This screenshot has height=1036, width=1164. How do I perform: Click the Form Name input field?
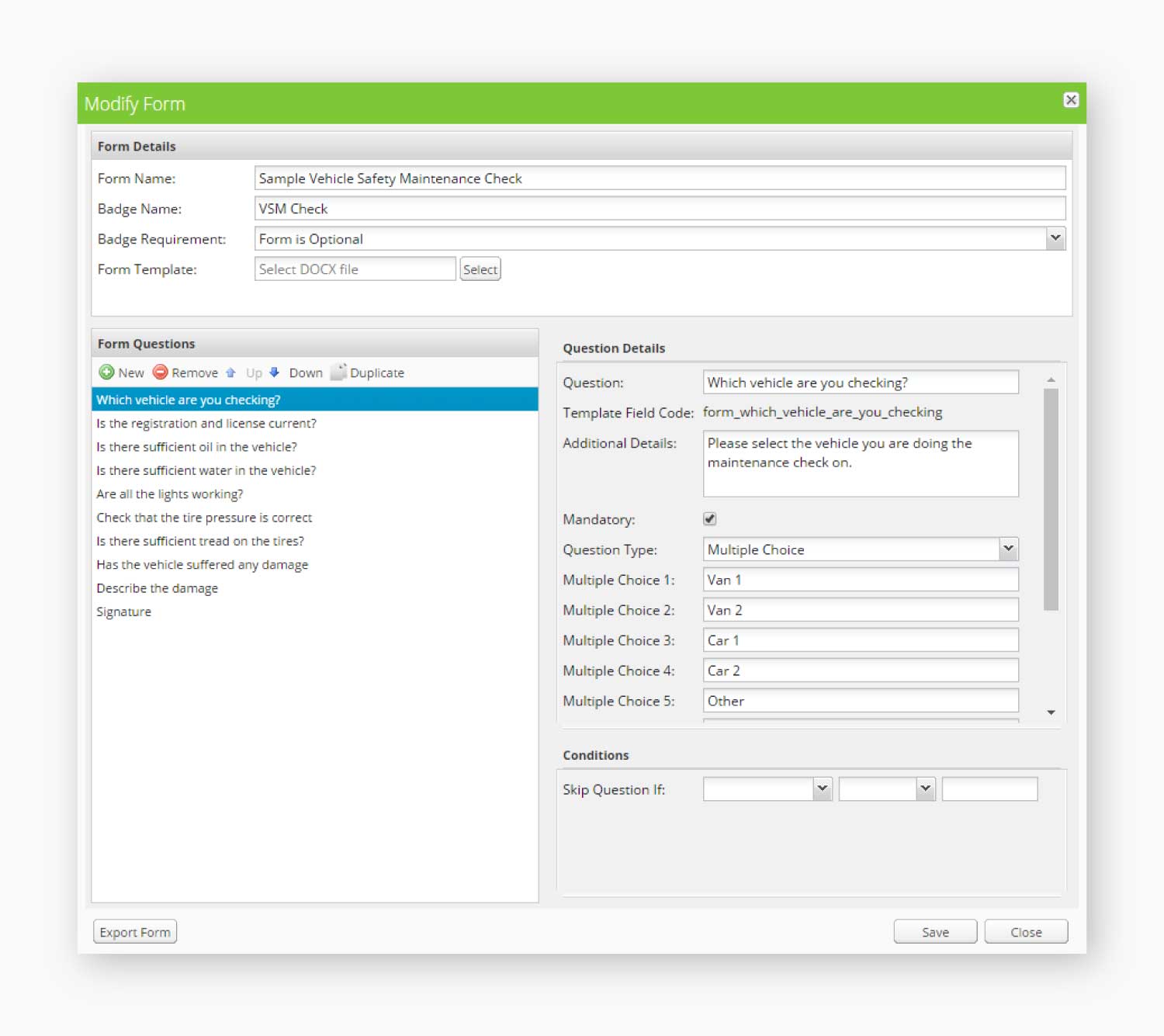coord(660,178)
